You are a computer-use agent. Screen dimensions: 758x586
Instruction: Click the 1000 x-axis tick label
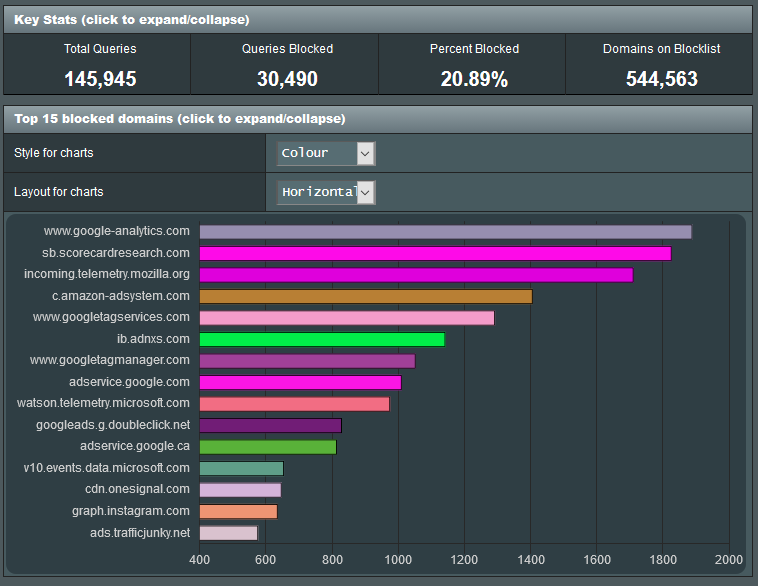[398, 560]
